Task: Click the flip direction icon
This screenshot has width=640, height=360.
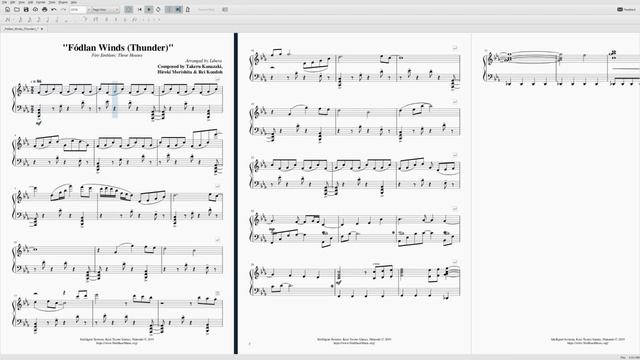Action: tap(135, 20)
